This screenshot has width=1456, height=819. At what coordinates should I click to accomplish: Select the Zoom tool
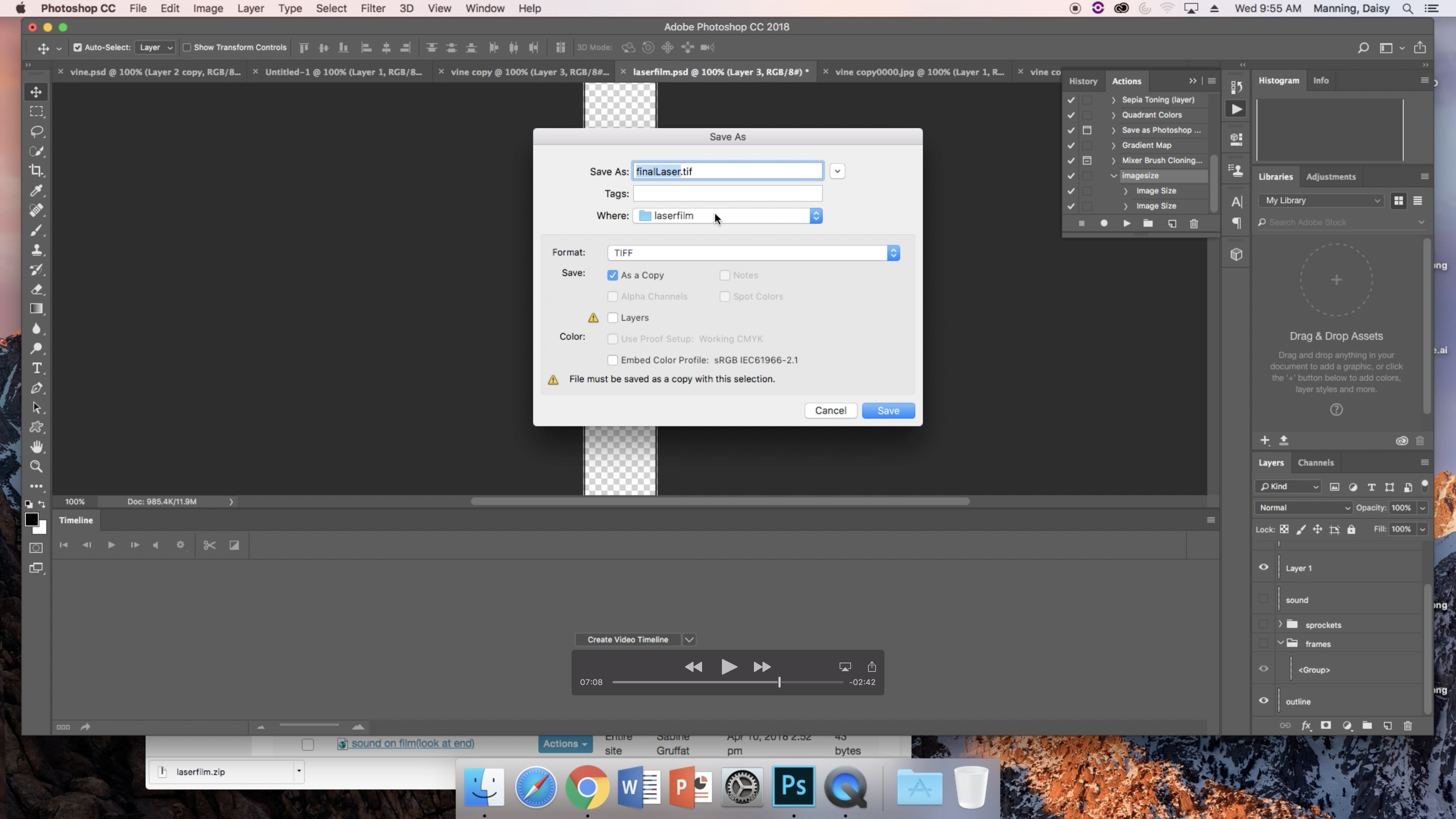point(36,467)
